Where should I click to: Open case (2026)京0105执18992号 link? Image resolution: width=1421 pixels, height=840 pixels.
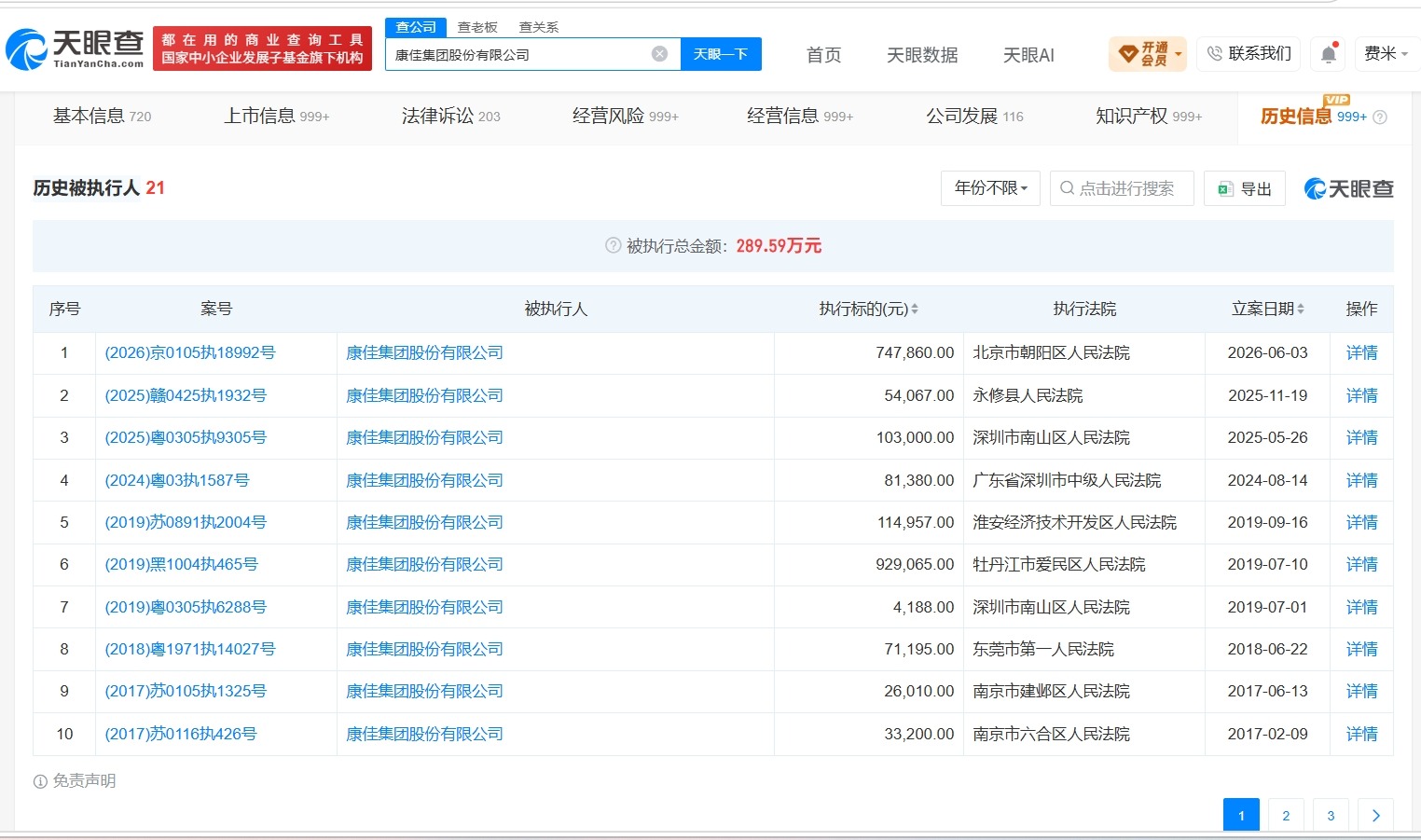click(190, 353)
